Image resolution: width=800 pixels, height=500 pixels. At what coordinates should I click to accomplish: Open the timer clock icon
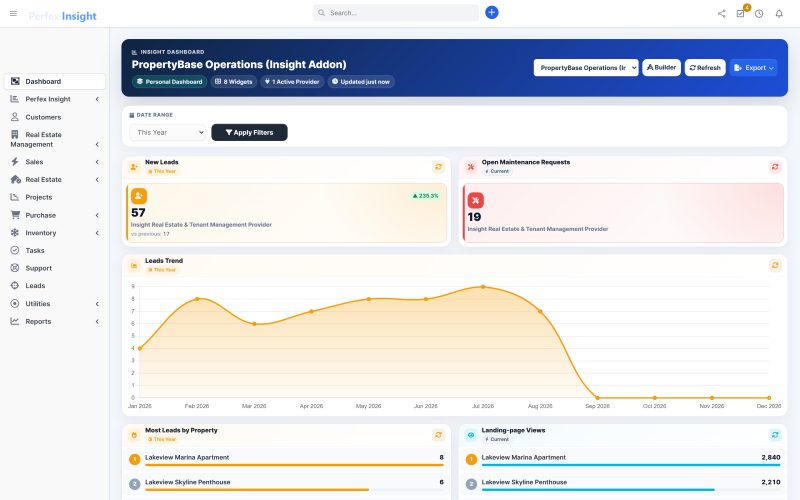point(759,14)
